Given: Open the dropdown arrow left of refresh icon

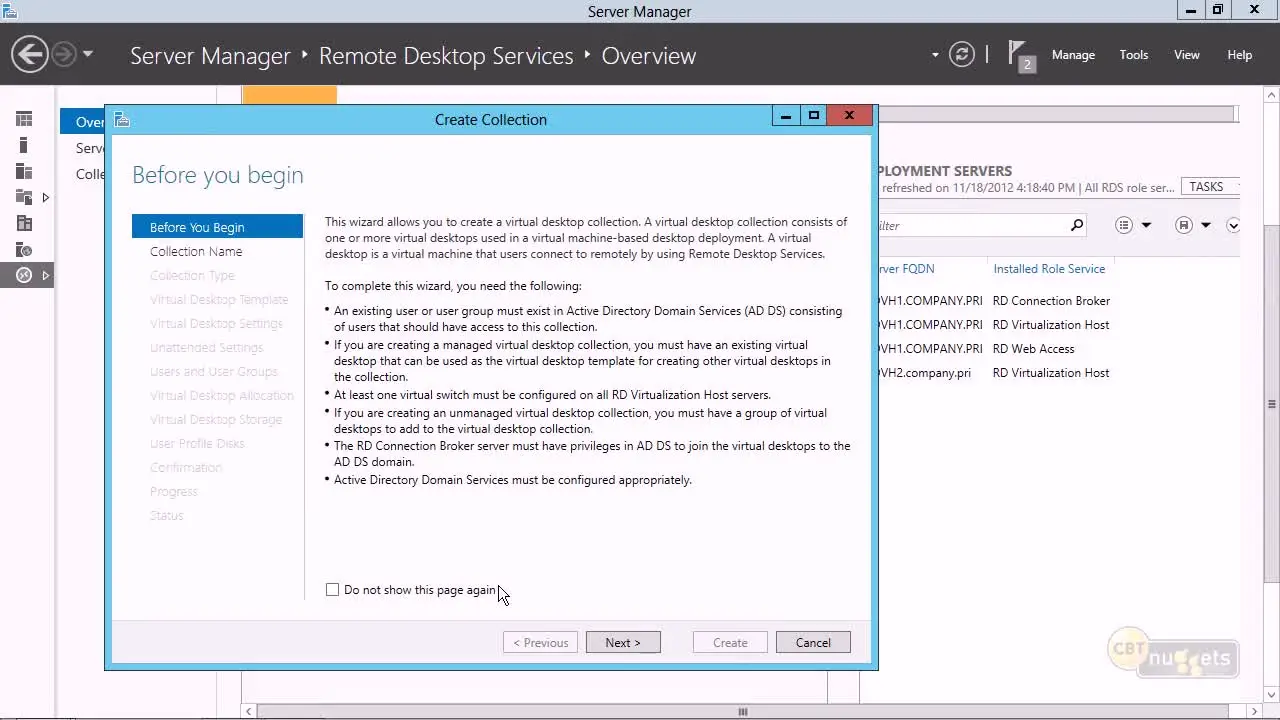Looking at the screenshot, I should click(x=935, y=55).
